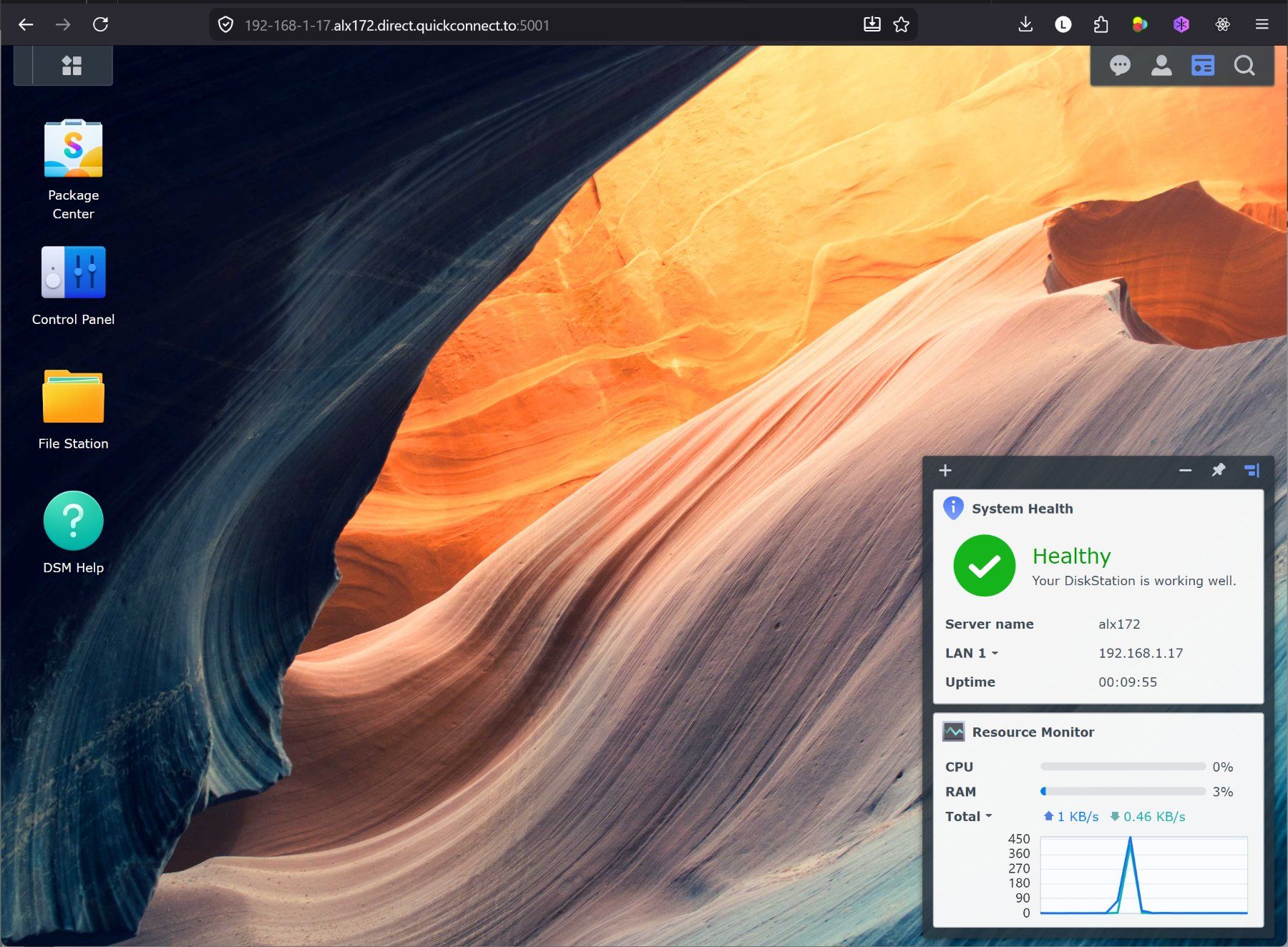
Task: Open the browser hamburger menu
Action: [1262, 25]
